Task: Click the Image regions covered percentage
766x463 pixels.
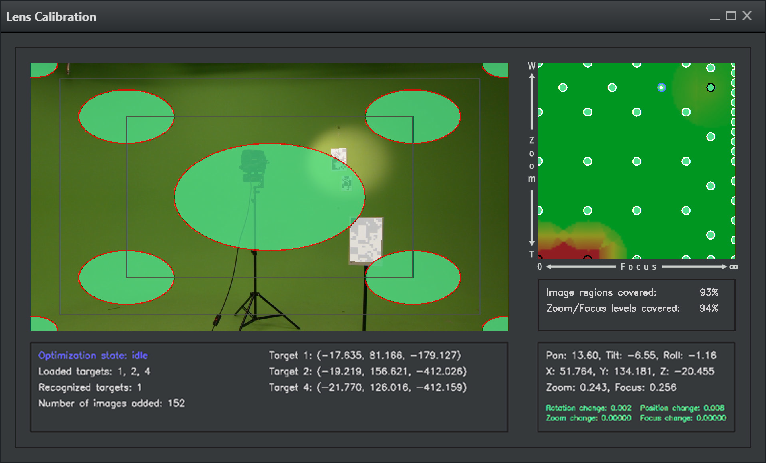Action: [x=709, y=292]
